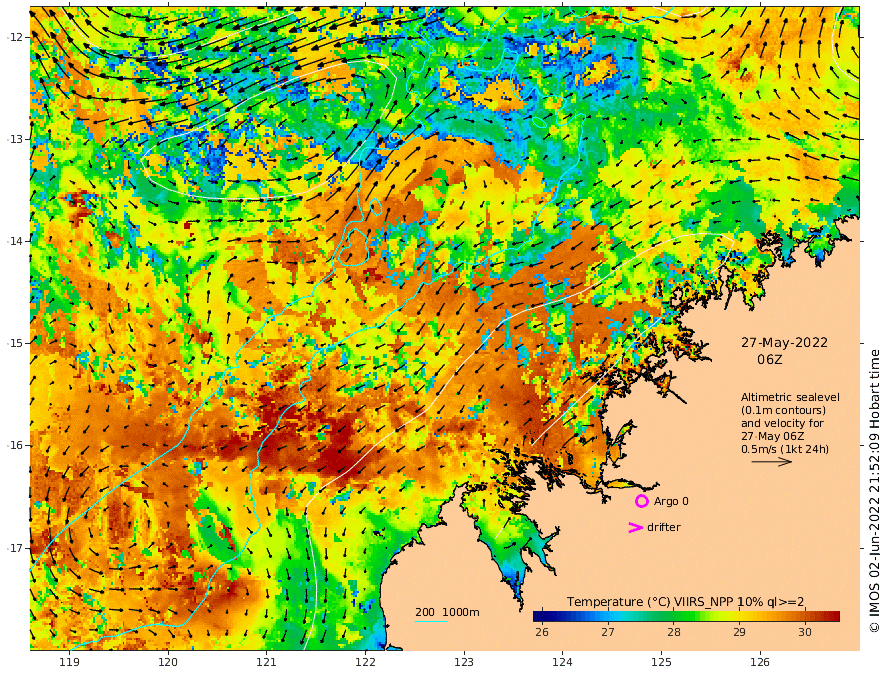Click color bar tick label 29
Viewport: 880px width, 680px height.
click(739, 632)
